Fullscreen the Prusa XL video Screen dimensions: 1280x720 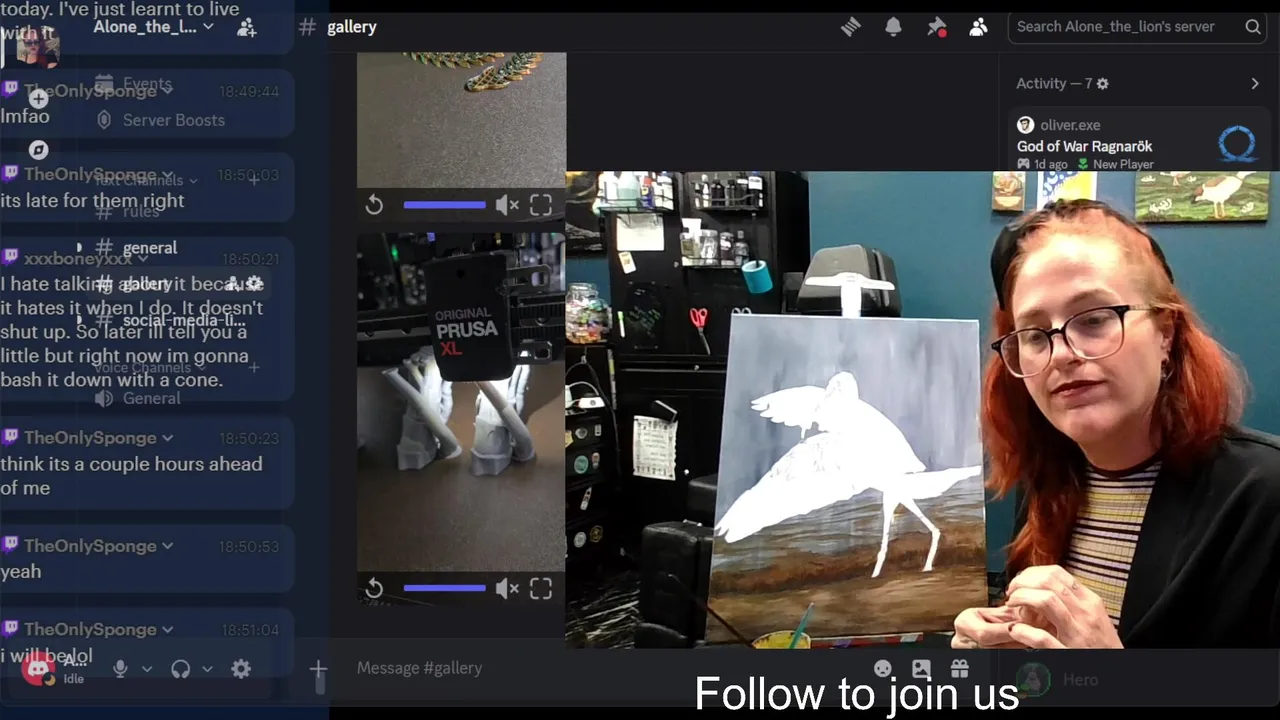coord(541,589)
